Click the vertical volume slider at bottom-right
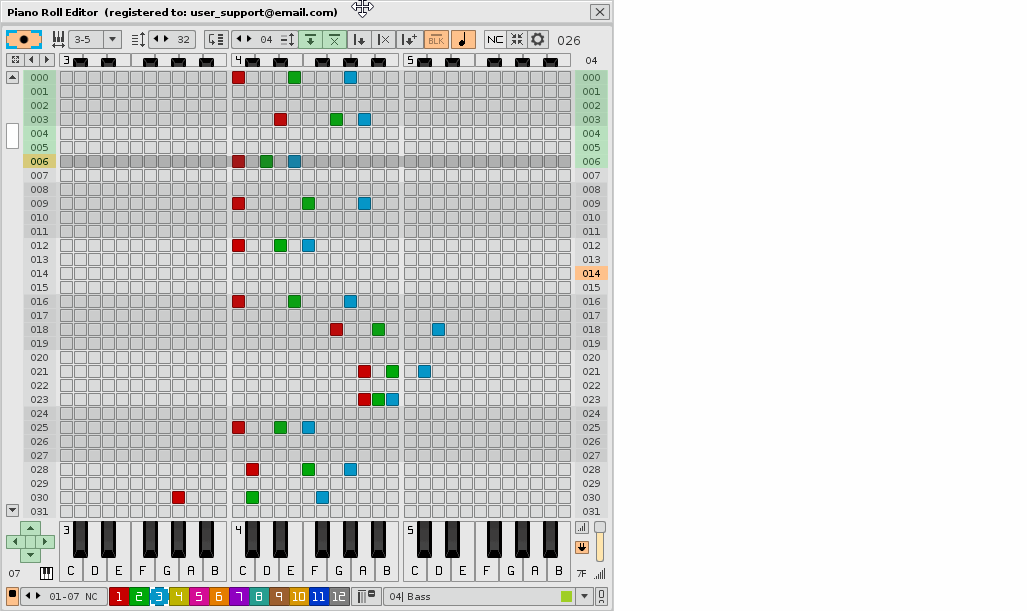The image size is (1027, 611). [x=600, y=543]
